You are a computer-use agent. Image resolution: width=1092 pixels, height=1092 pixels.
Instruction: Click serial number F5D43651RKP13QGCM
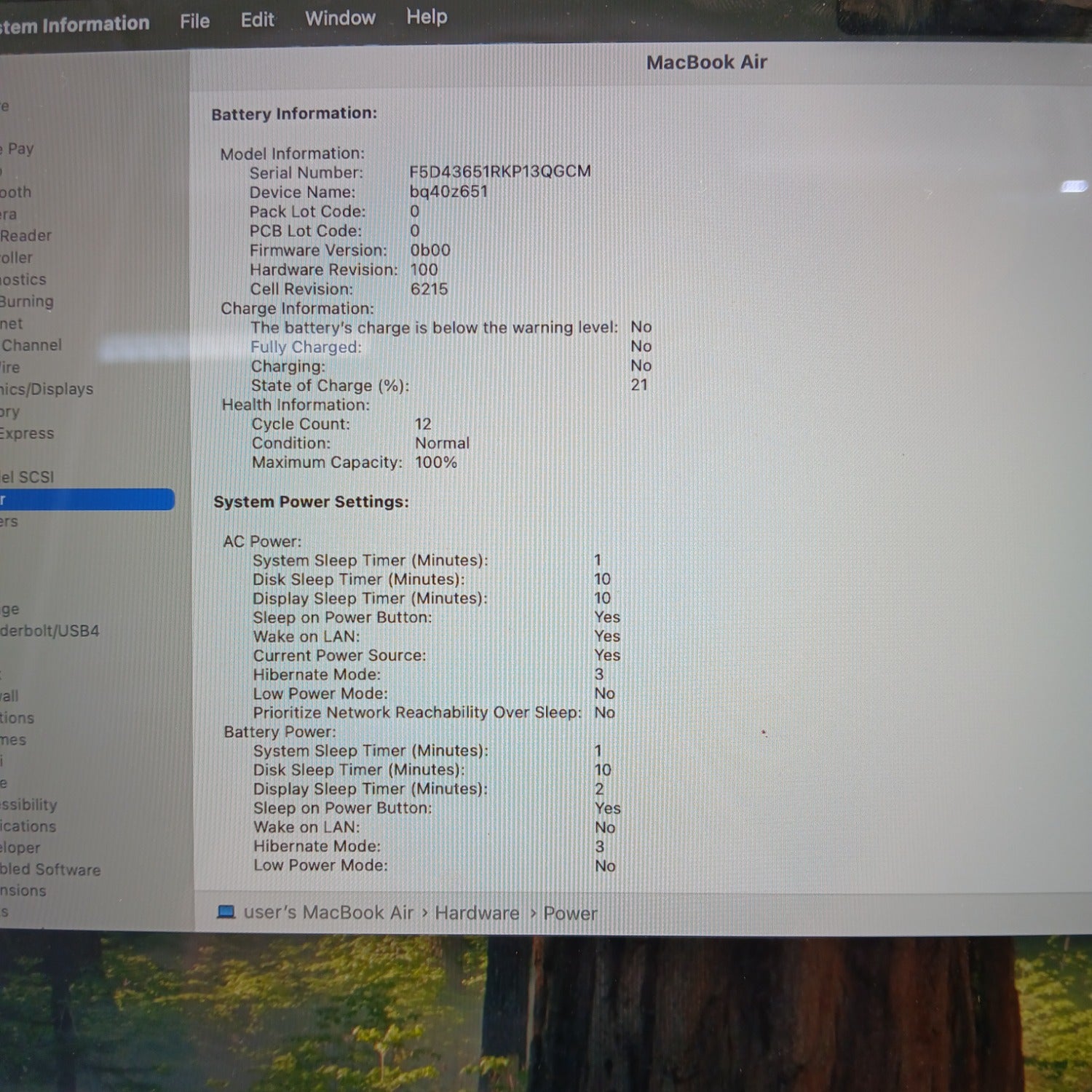pyautogui.click(x=500, y=172)
